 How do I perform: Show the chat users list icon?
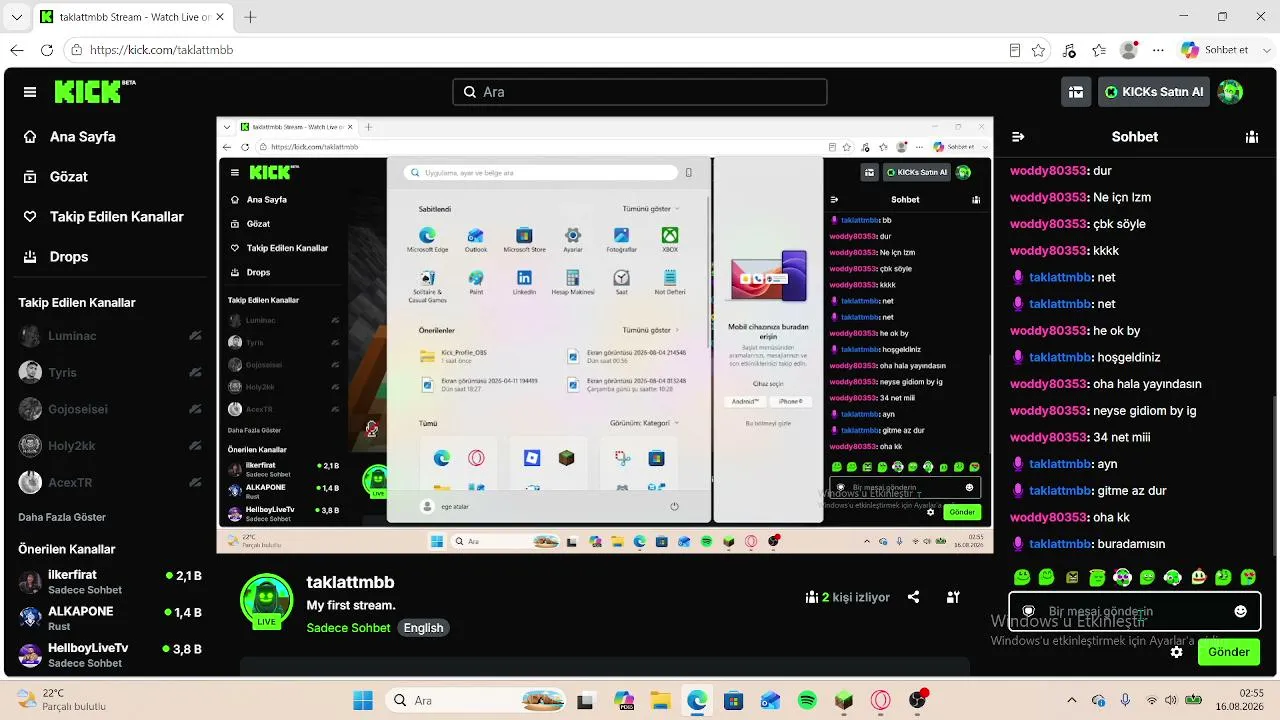[1251, 137]
